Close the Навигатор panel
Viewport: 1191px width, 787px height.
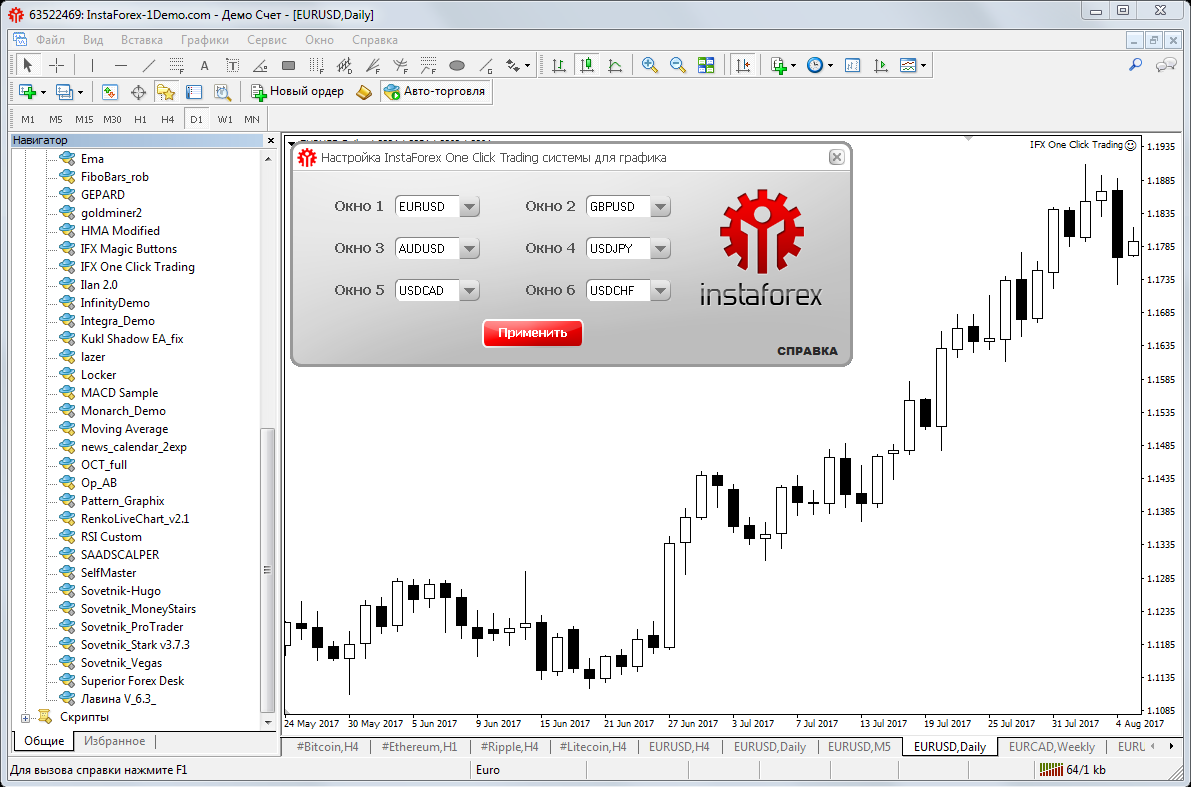pos(271,141)
